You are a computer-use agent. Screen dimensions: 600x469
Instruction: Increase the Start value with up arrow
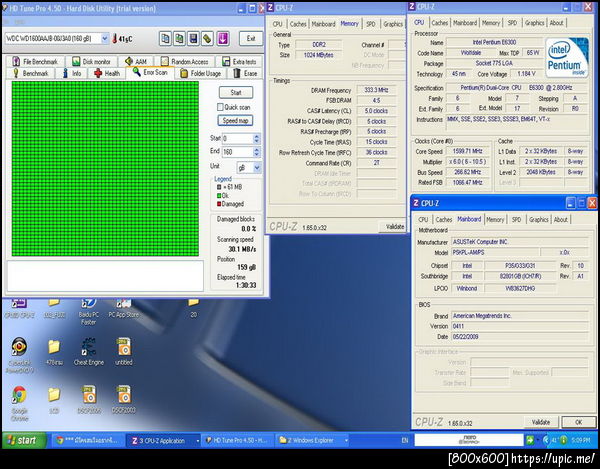coord(256,136)
